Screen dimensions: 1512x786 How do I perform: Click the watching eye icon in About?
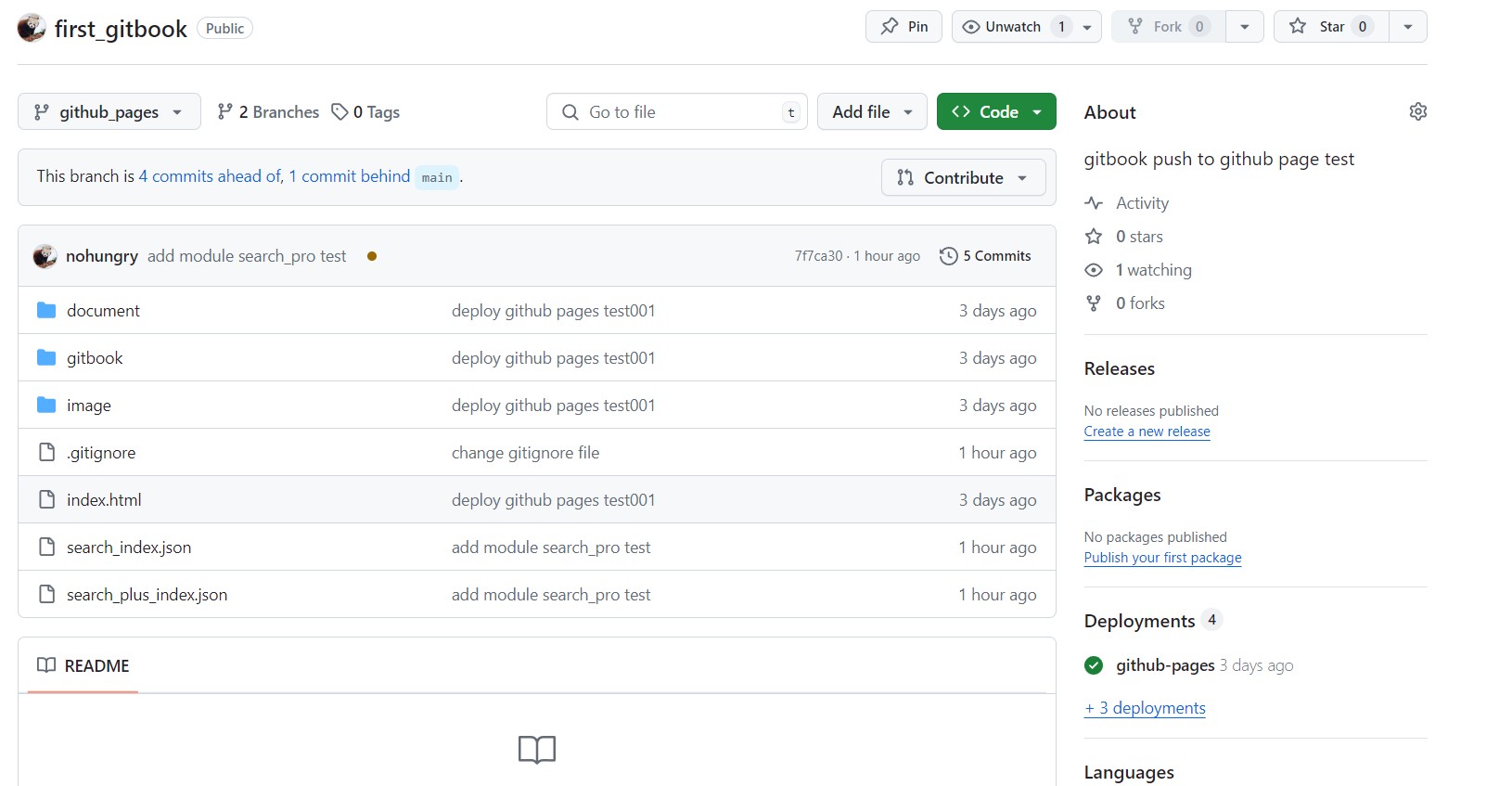tap(1094, 270)
